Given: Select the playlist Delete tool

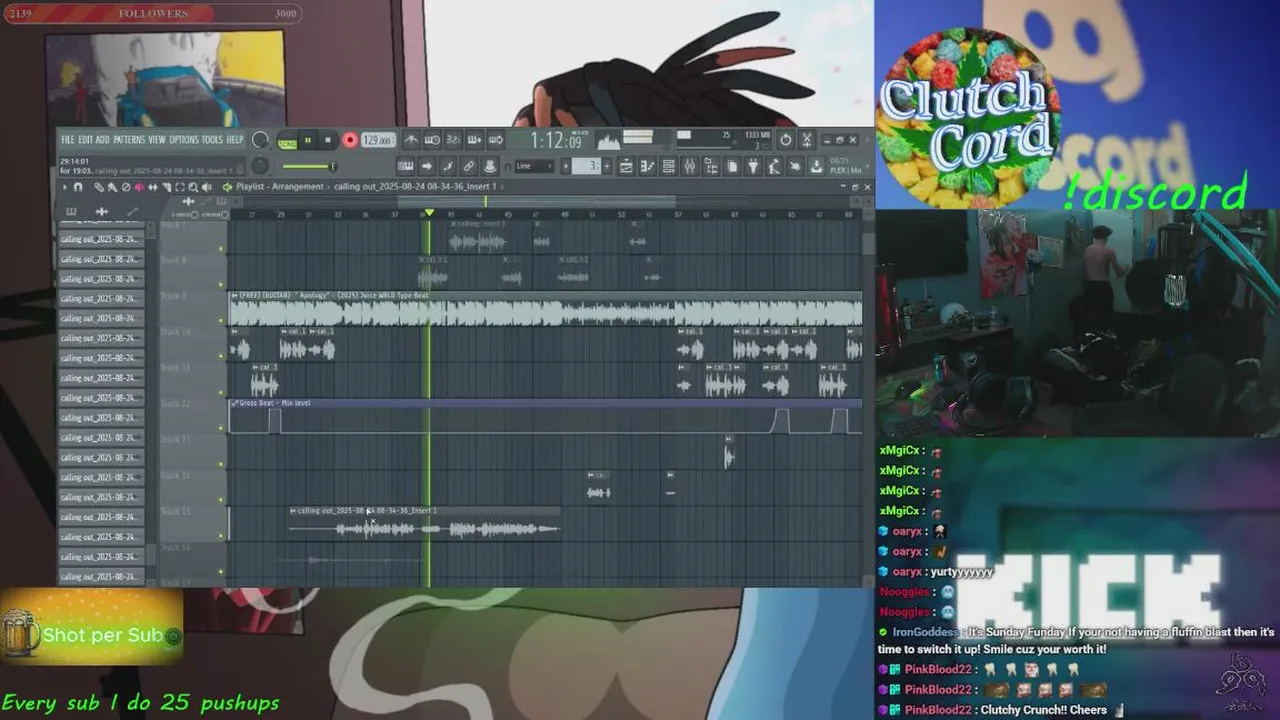Looking at the screenshot, I should 126,187.
